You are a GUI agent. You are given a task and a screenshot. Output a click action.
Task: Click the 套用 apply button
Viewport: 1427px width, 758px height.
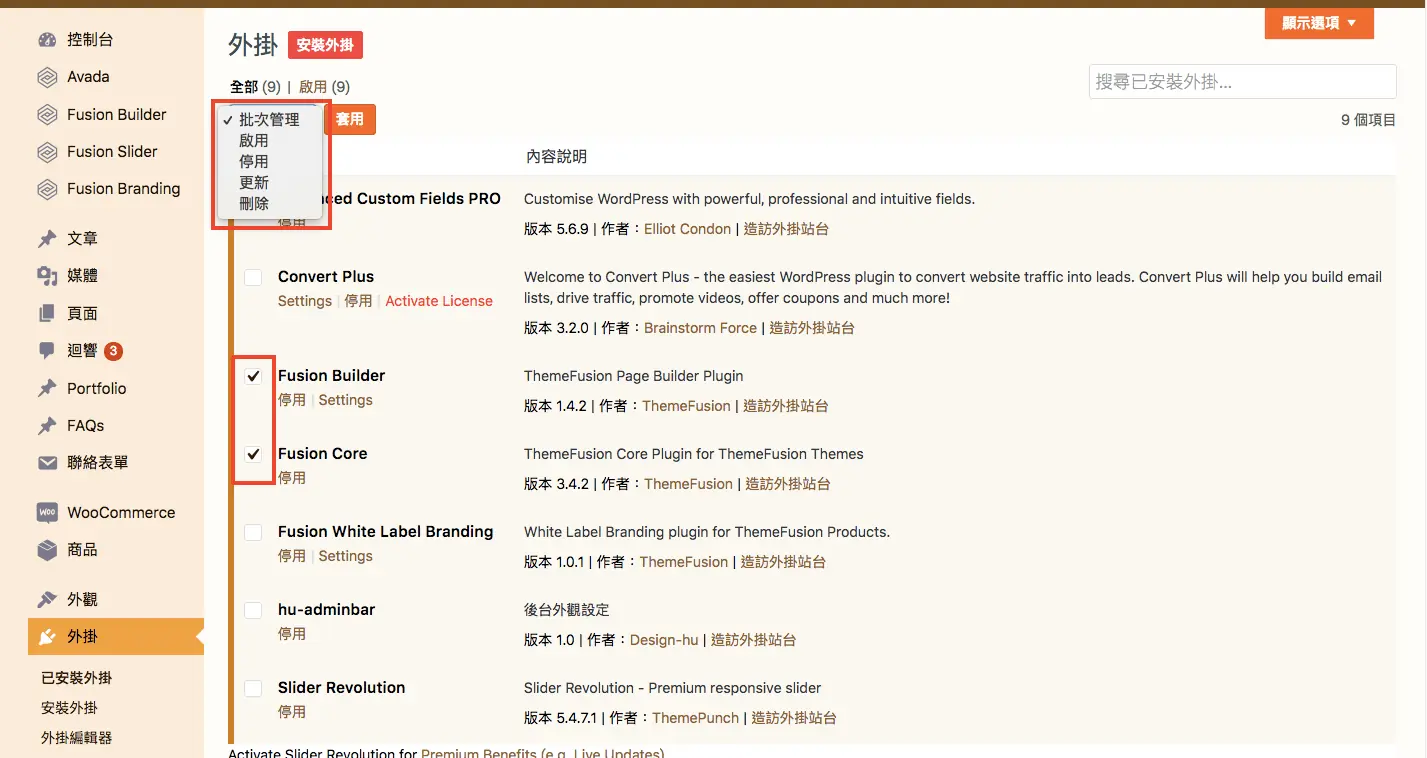tap(350, 119)
